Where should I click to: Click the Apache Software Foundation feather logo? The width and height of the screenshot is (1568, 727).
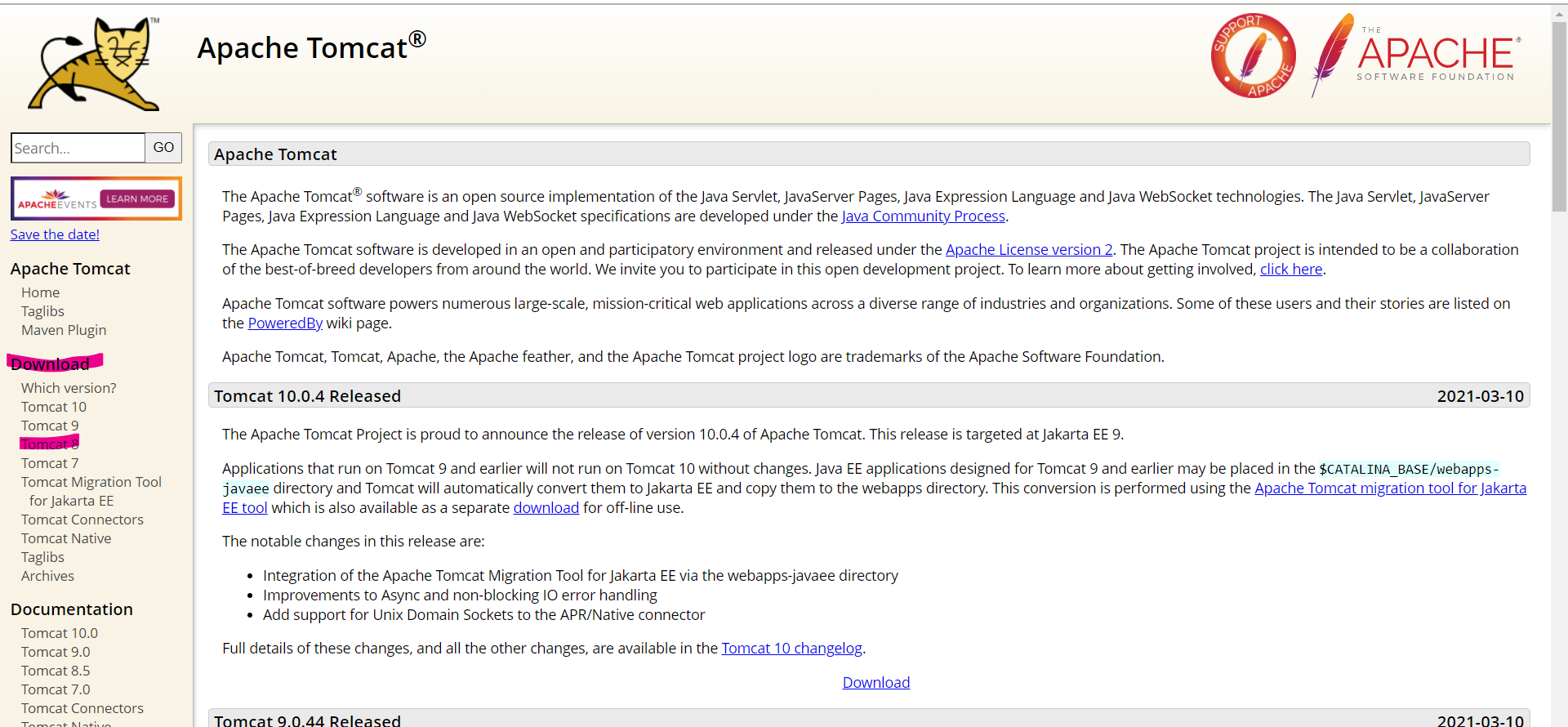(x=1416, y=56)
